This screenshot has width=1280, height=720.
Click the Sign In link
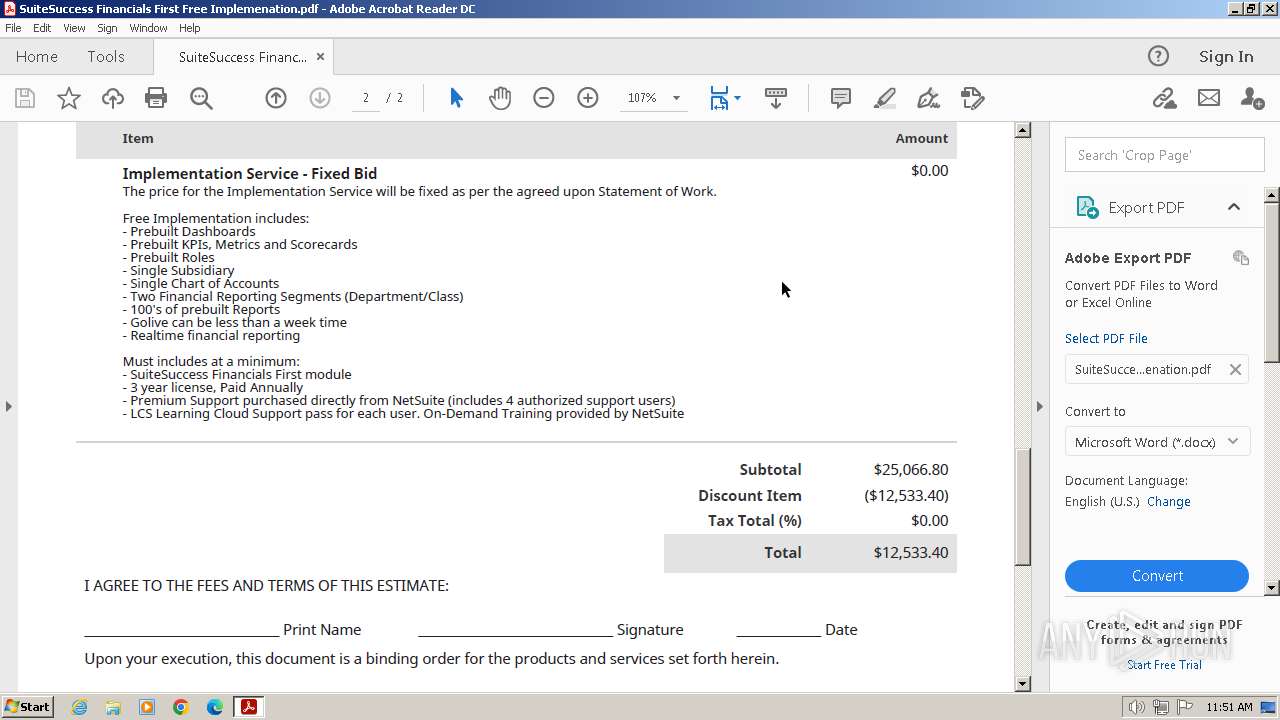(1226, 57)
